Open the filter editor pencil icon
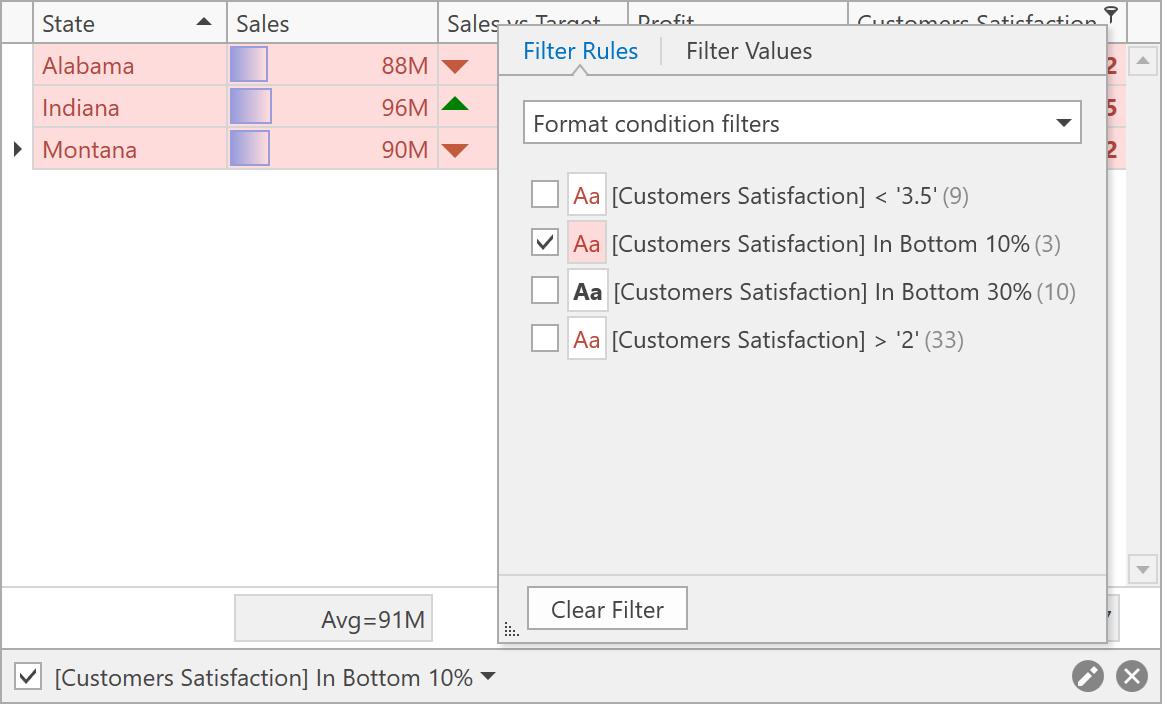This screenshot has width=1162, height=704. click(1088, 677)
